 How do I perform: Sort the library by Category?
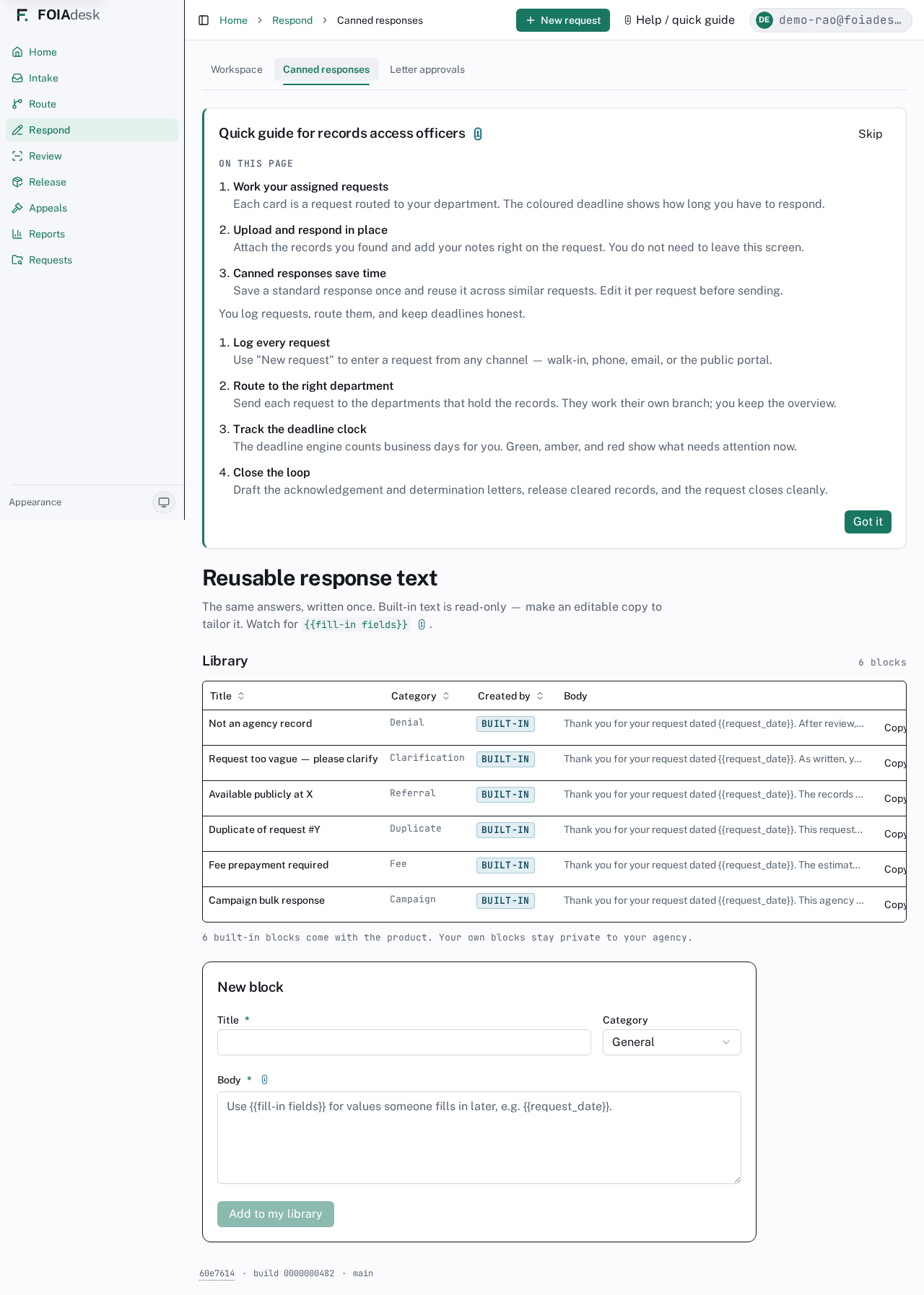tap(421, 696)
